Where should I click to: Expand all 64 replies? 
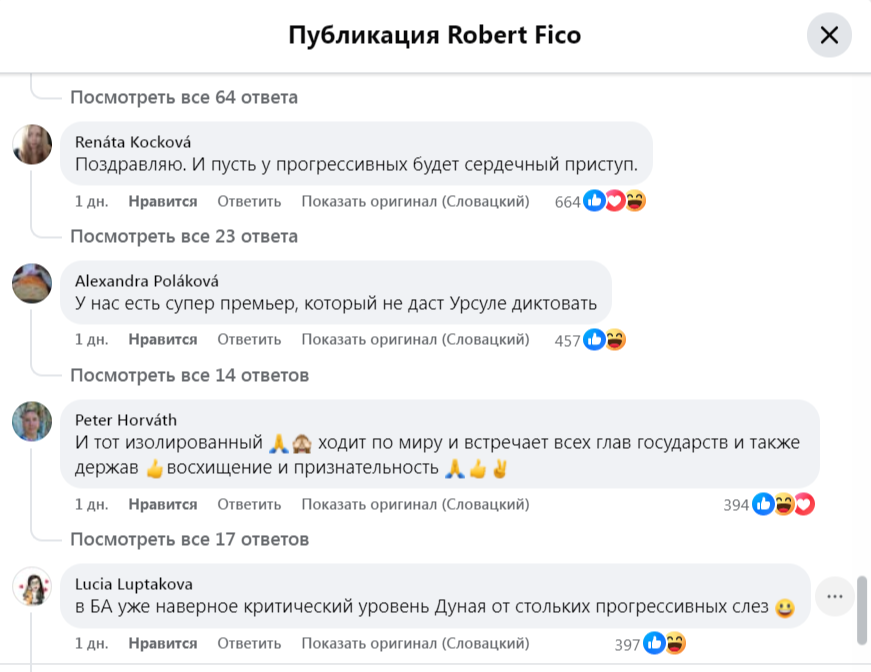tap(184, 97)
